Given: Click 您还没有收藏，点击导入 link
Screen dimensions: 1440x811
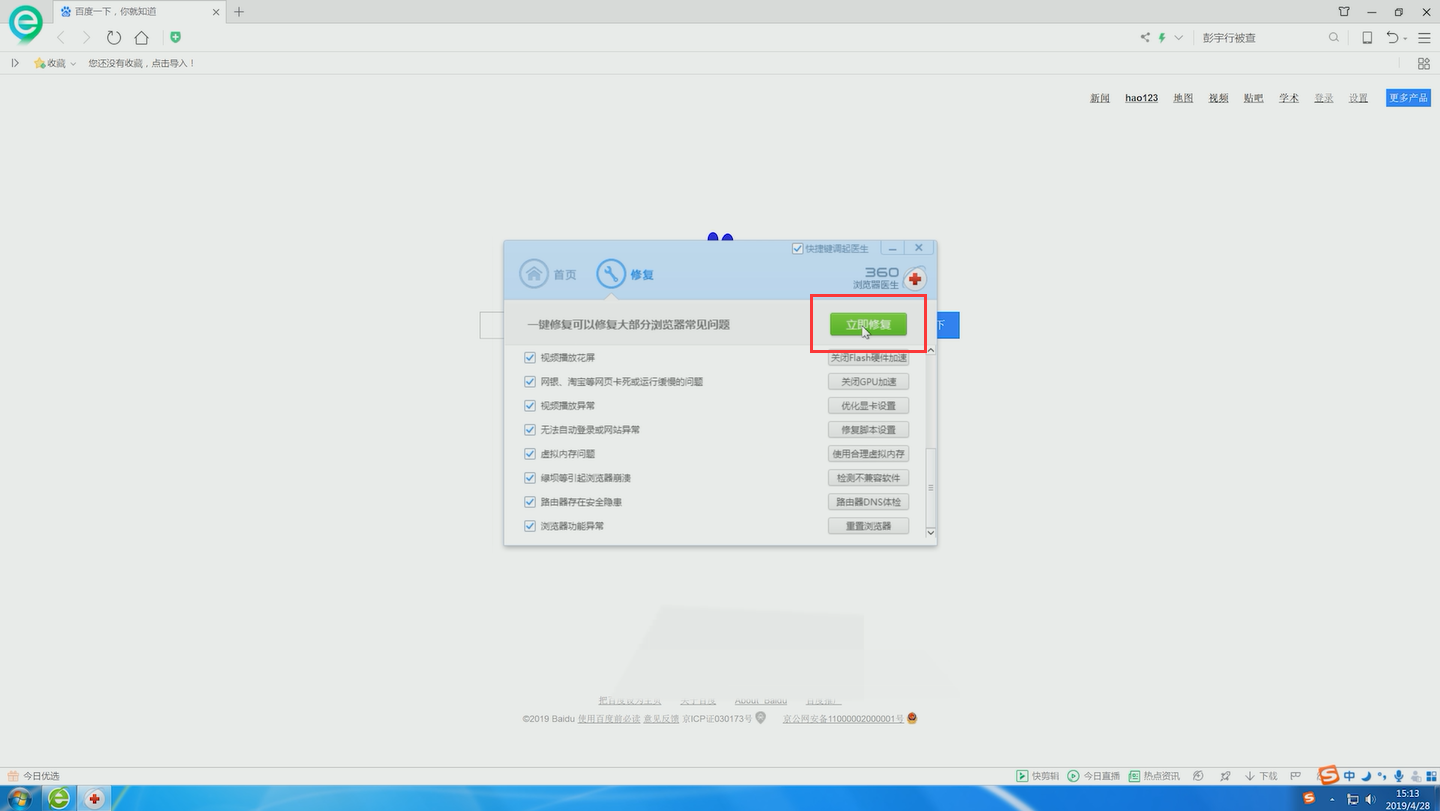Looking at the screenshot, I should (x=141, y=63).
